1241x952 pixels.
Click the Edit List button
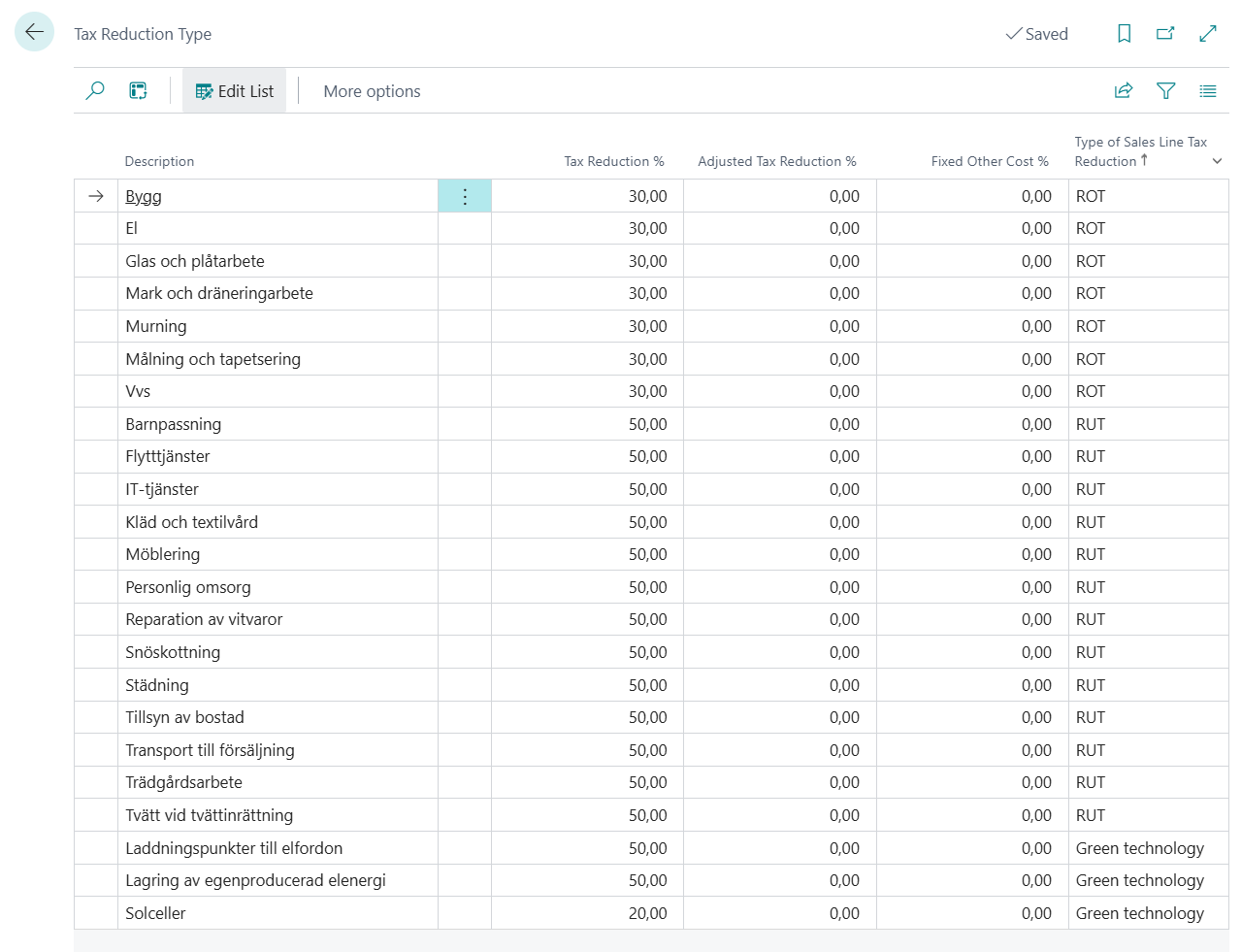point(235,90)
